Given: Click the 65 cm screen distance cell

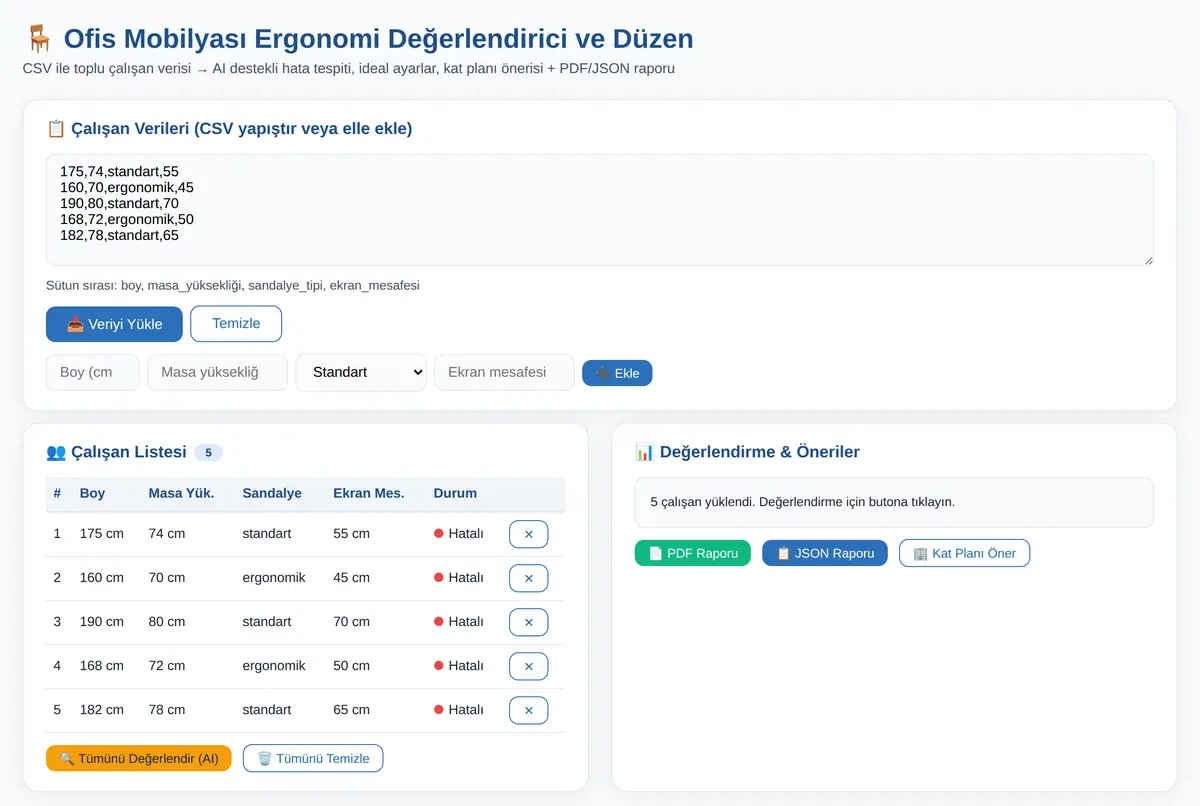Looking at the screenshot, I should (351, 710).
